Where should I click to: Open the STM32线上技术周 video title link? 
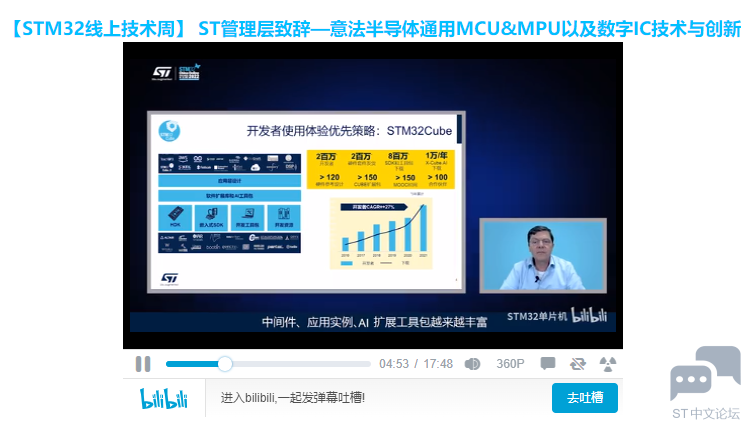coord(375,29)
